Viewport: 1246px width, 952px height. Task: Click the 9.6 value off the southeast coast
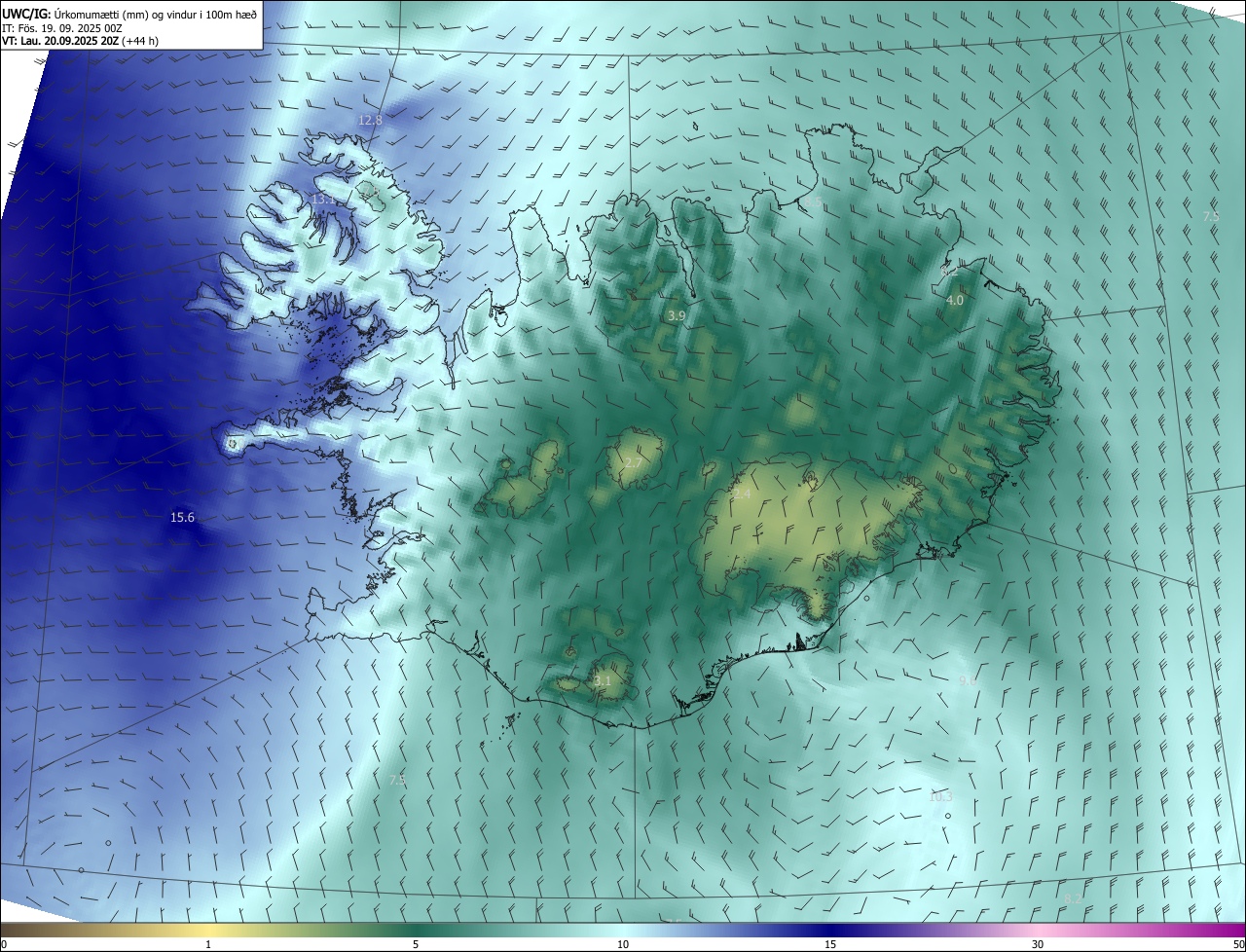[x=968, y=680]
